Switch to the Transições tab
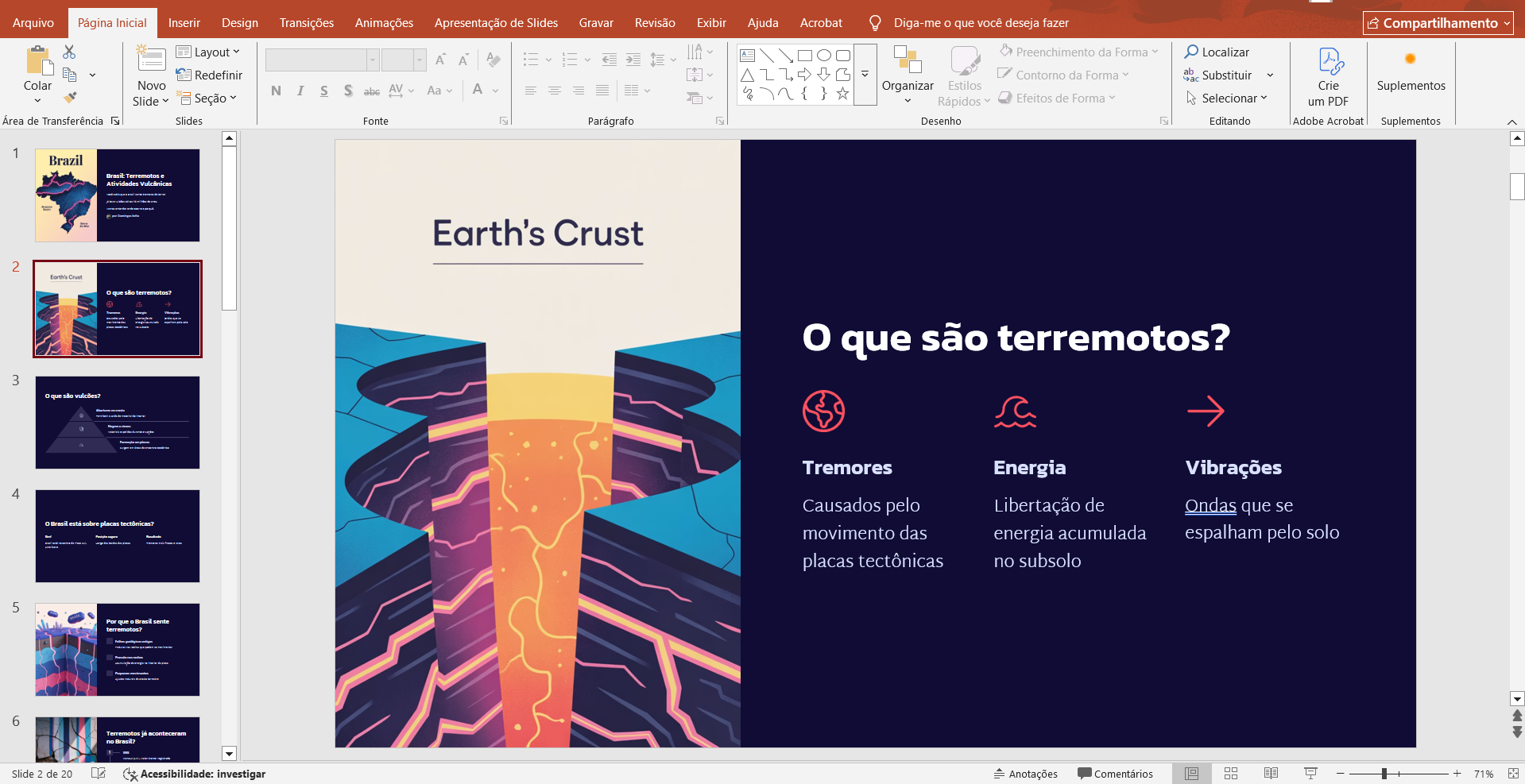The height and width of the screenshot is (784, 1525). (307, 23)
